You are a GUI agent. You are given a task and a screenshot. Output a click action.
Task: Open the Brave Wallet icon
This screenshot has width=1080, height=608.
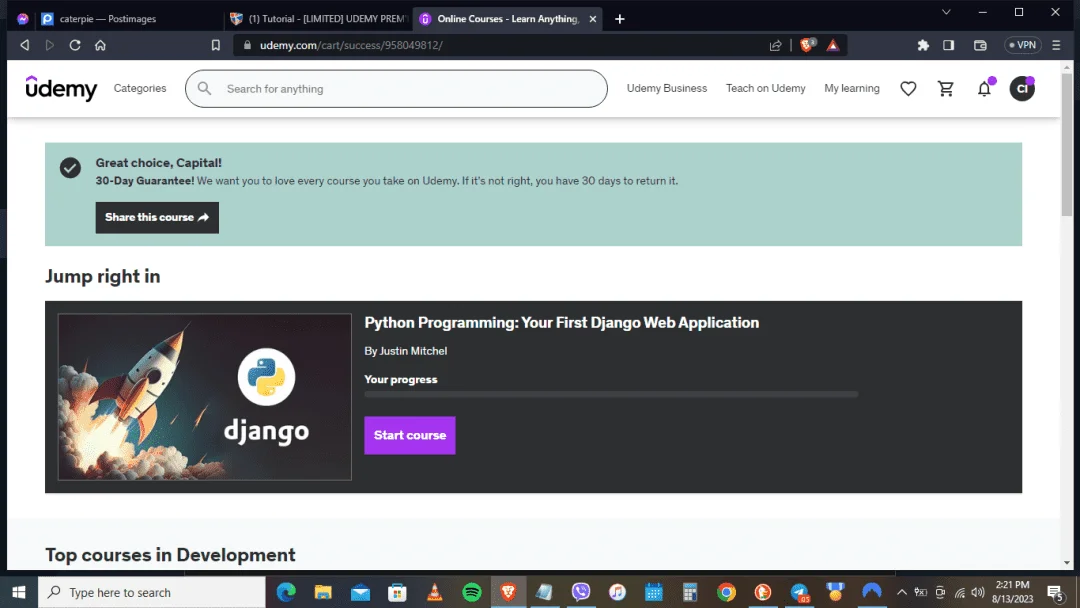coord(980,45)
